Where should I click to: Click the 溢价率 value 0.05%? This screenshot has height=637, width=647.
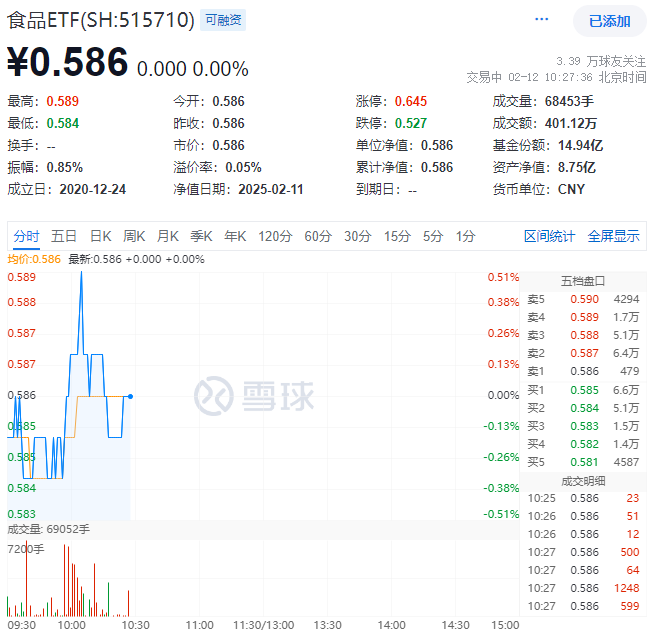pos(243,167)
